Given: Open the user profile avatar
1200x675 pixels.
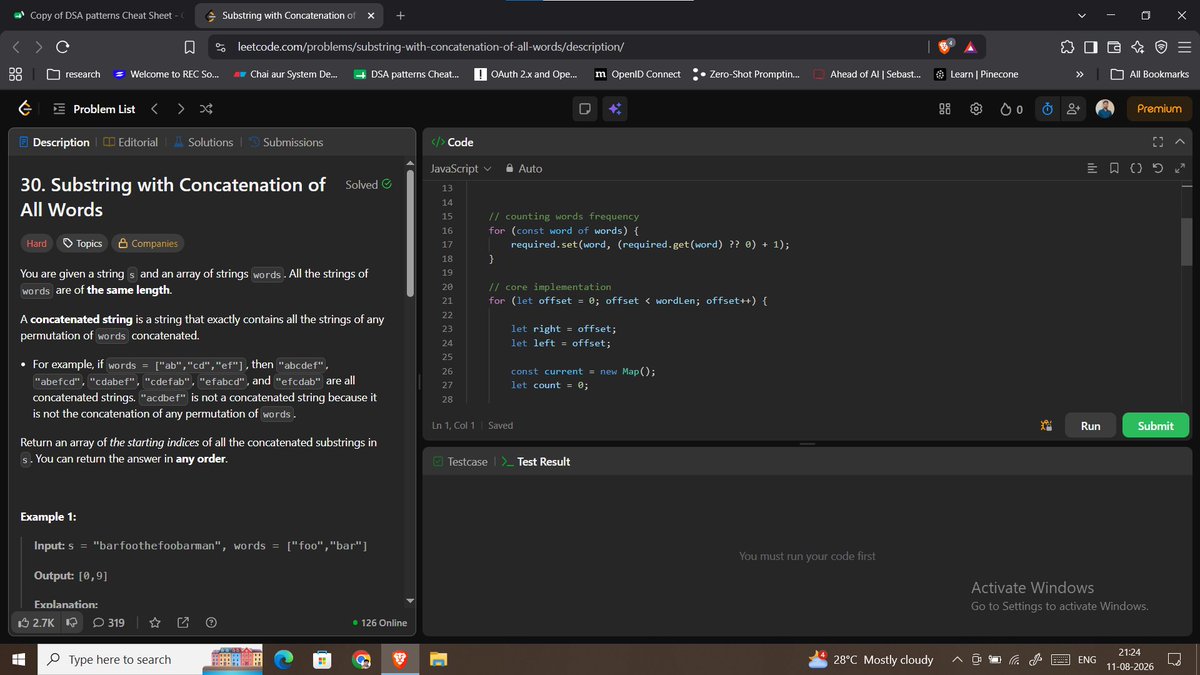Looking at the screenshot, I should 1105,108.
